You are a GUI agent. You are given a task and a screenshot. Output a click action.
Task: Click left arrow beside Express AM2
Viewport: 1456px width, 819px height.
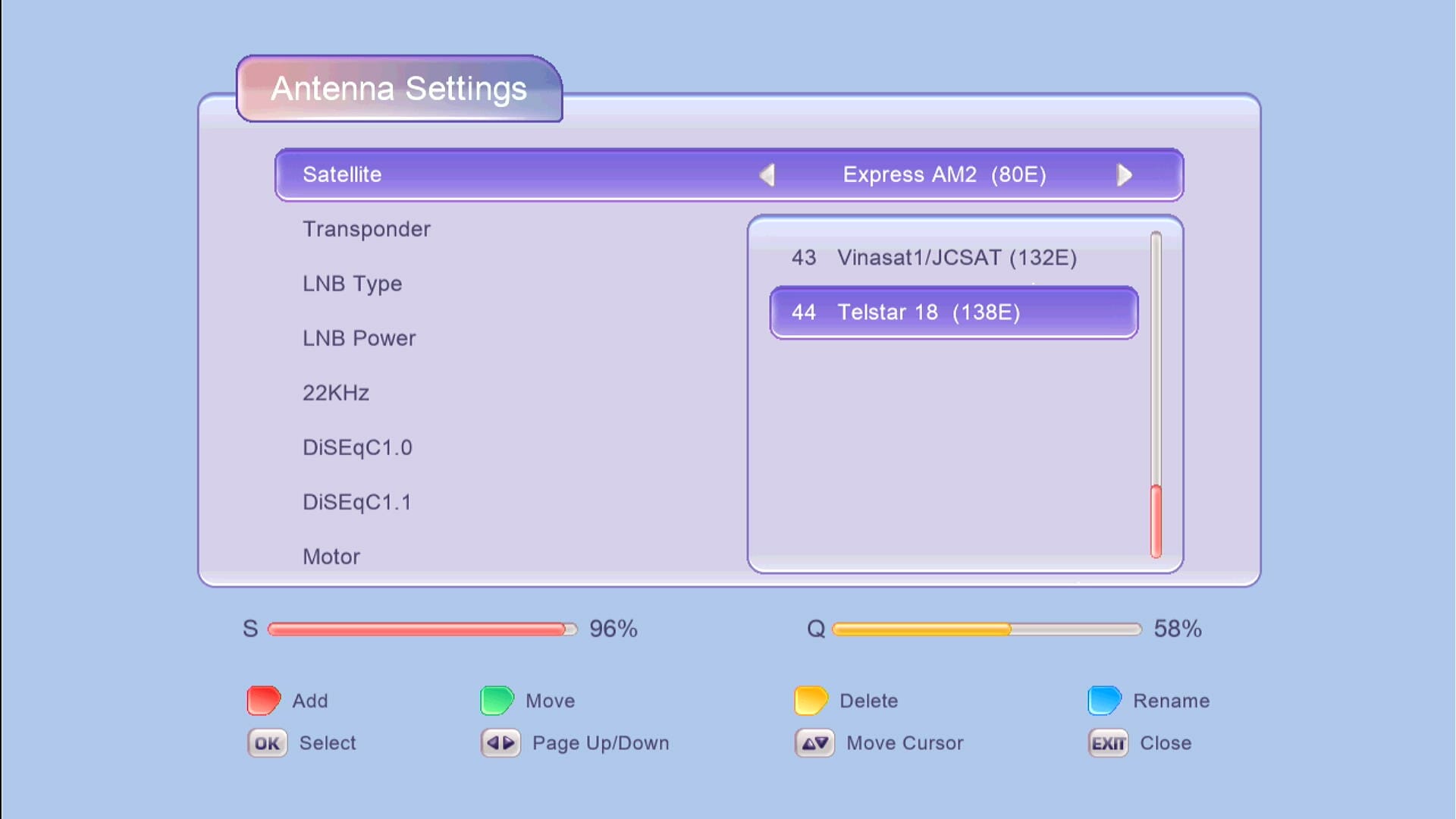pos(767,175)
